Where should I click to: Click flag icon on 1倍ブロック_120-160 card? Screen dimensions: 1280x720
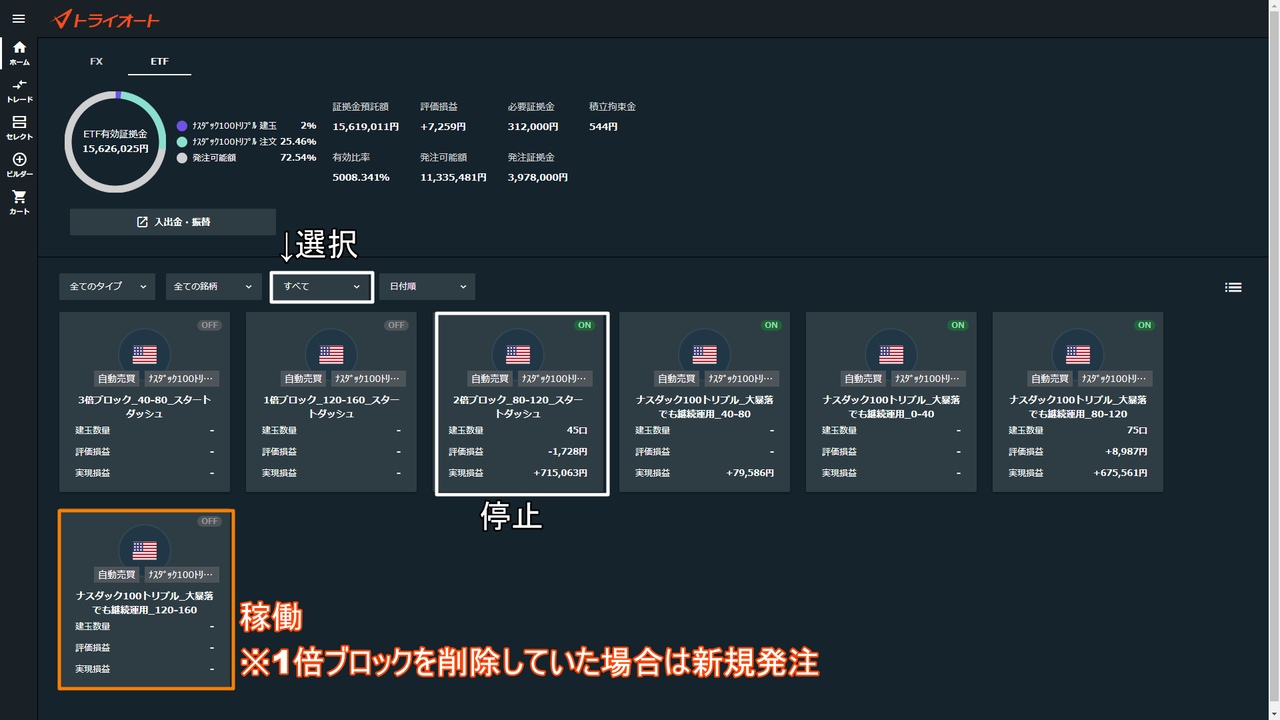click(x=331, y=354)
